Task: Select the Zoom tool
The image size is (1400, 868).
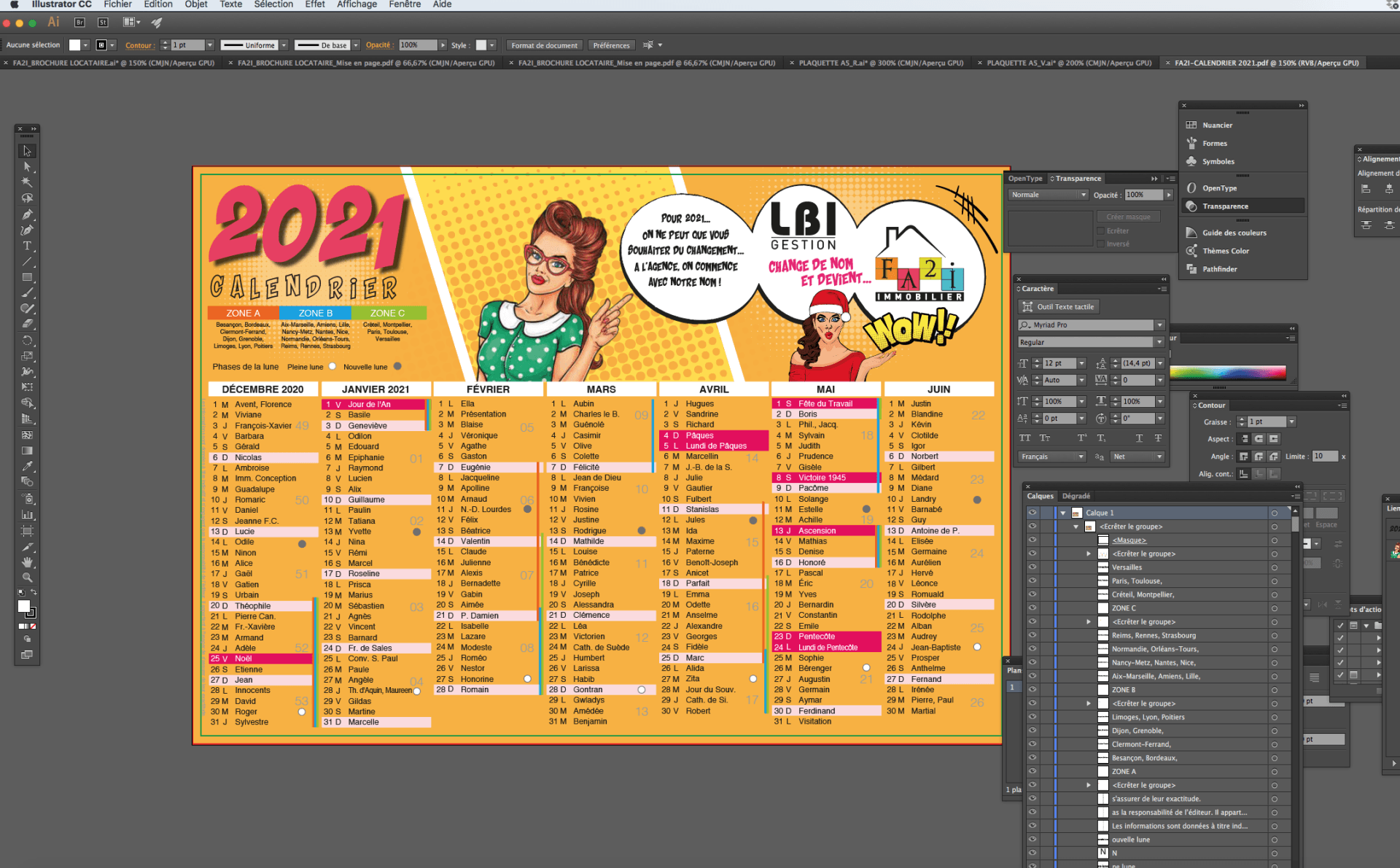Action: [27, 578]
